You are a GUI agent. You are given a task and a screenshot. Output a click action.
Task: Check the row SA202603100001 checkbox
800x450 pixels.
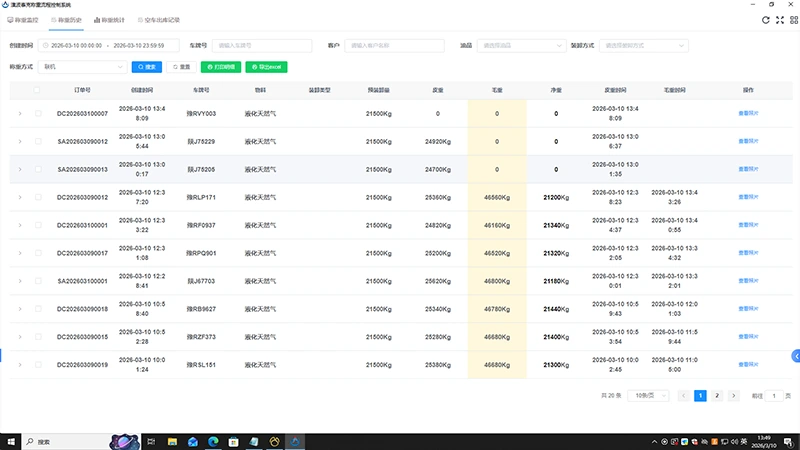38,281
